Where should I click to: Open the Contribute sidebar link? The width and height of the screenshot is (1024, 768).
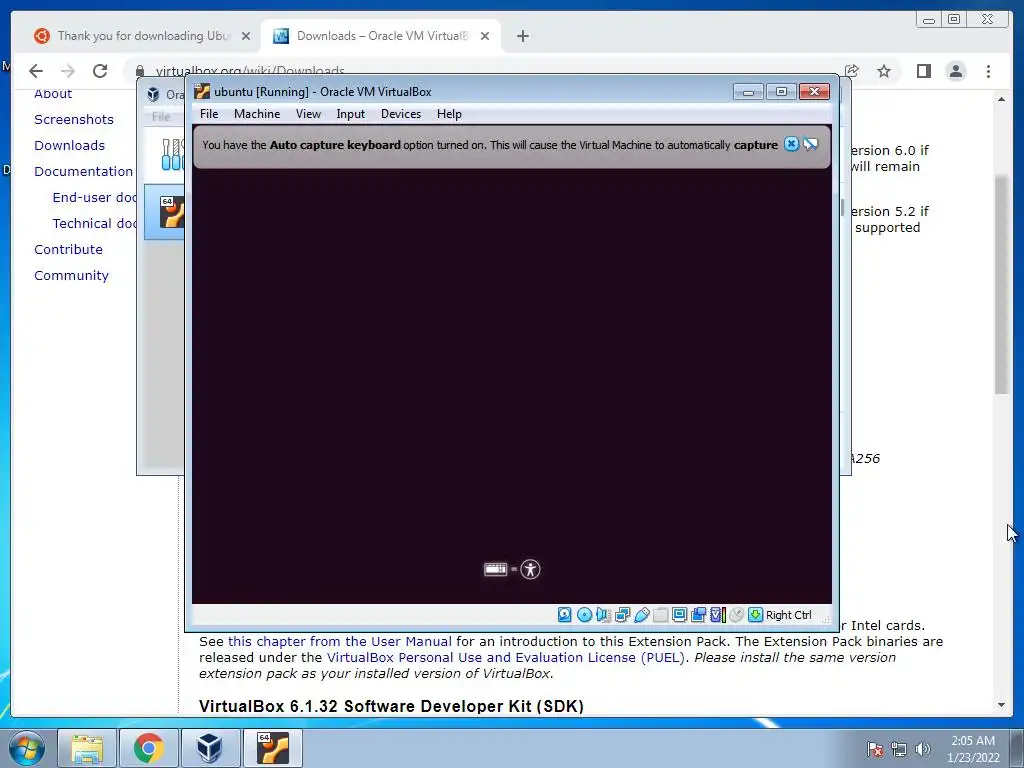68,249
